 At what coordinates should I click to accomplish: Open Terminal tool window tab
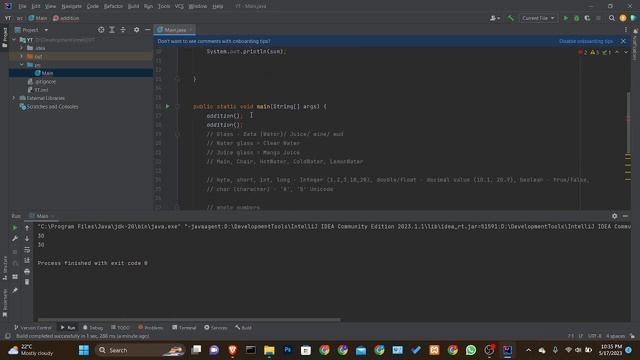tap(184, 328)
